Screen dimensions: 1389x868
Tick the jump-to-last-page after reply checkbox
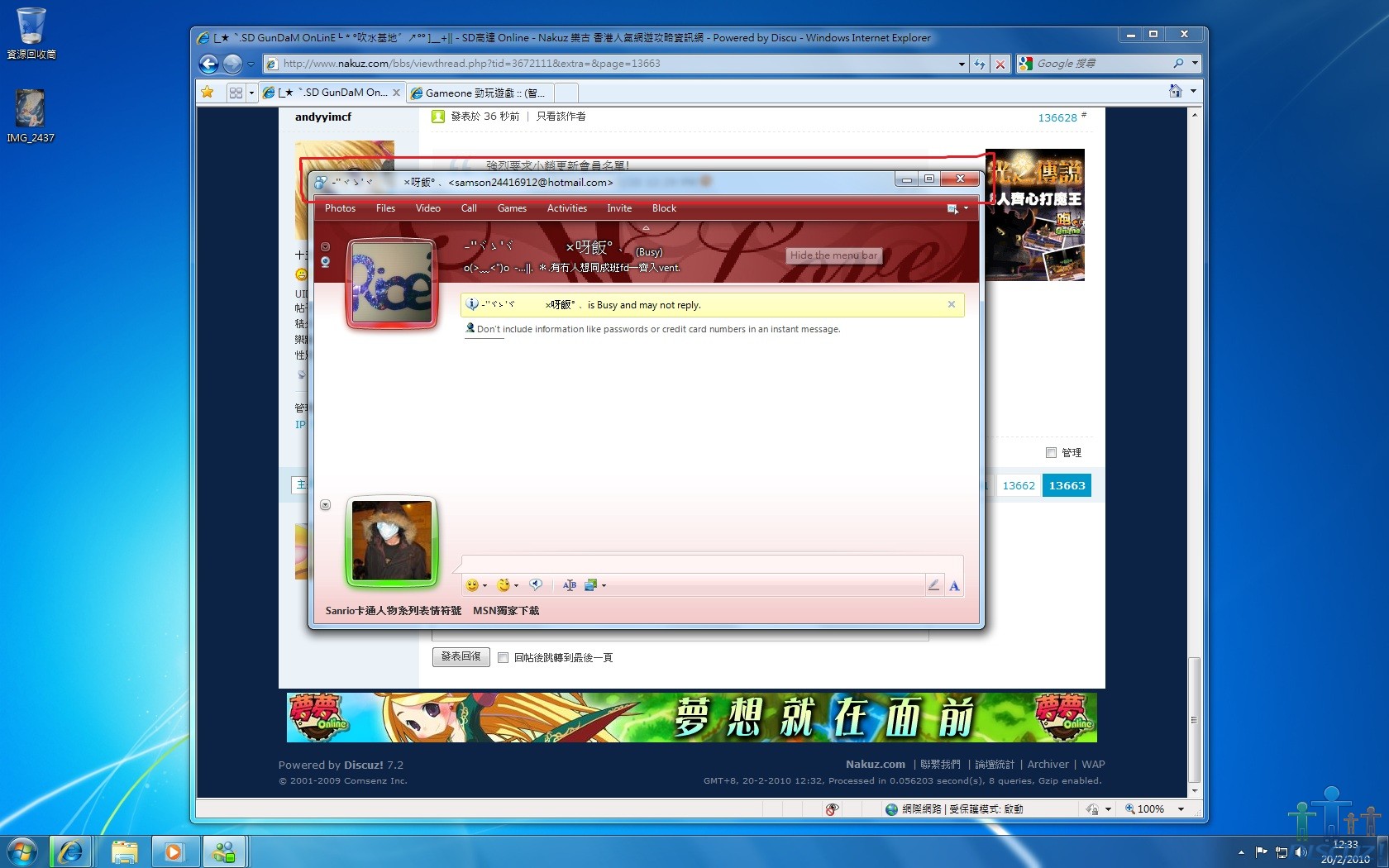coord(503,657)
